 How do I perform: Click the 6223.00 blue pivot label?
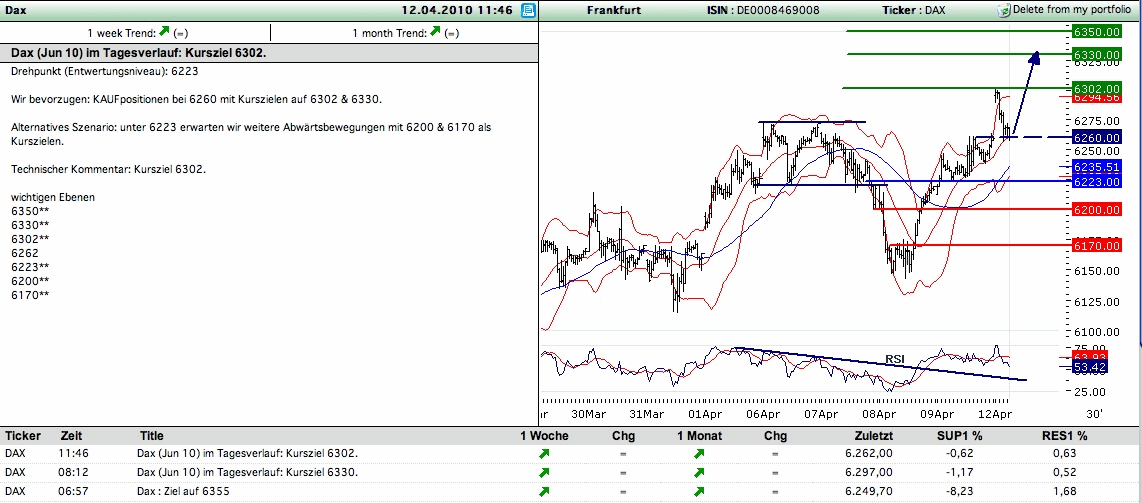tap(1096, 181)
